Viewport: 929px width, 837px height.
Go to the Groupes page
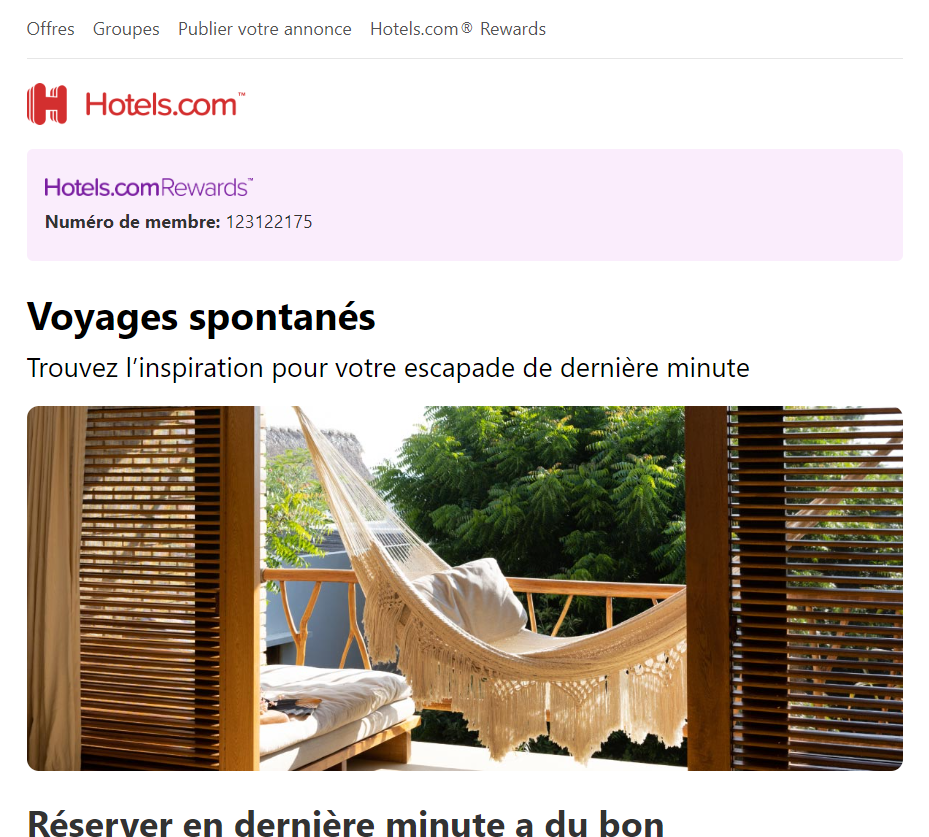click(126, 29)
